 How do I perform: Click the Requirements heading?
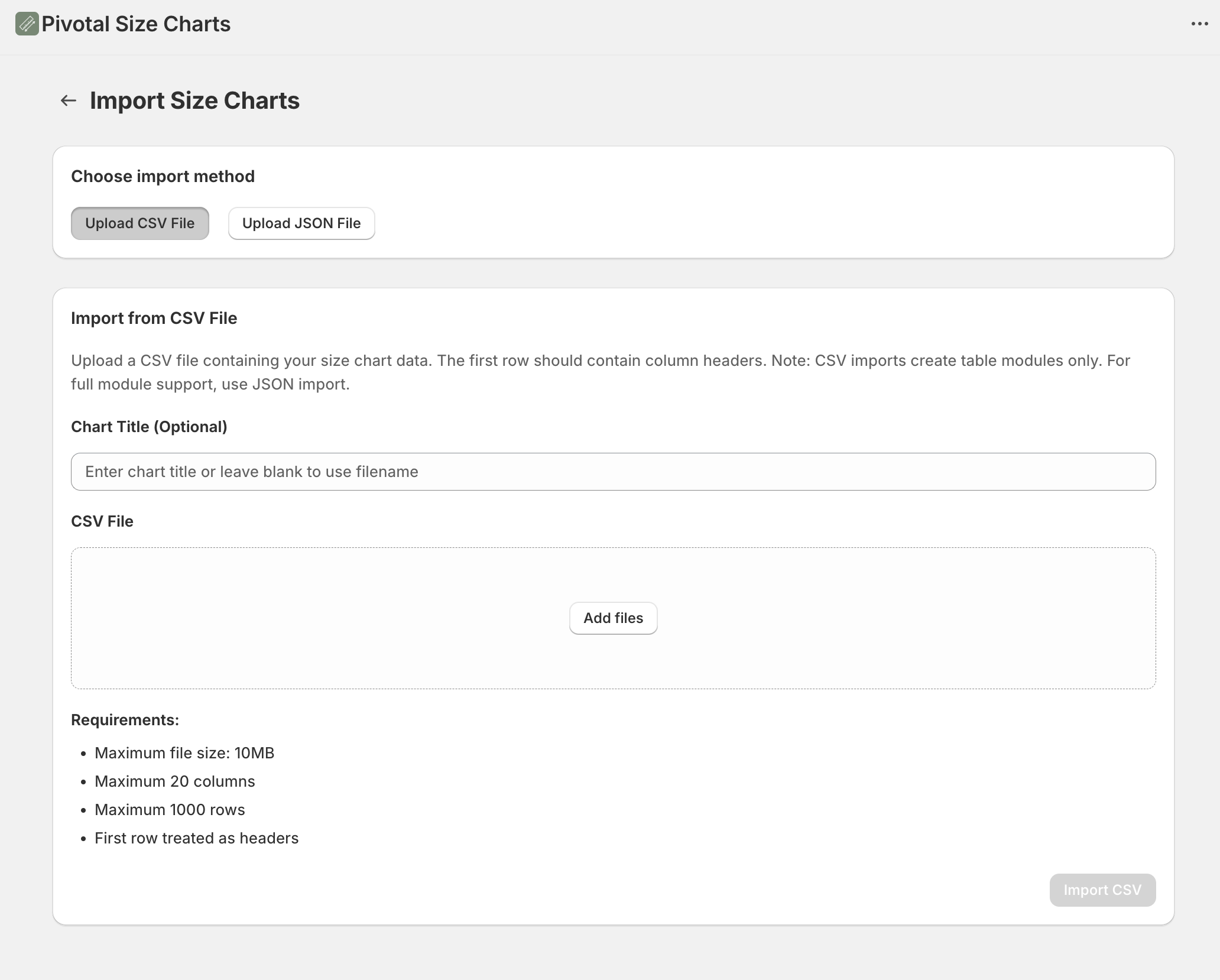pos(125,720)
